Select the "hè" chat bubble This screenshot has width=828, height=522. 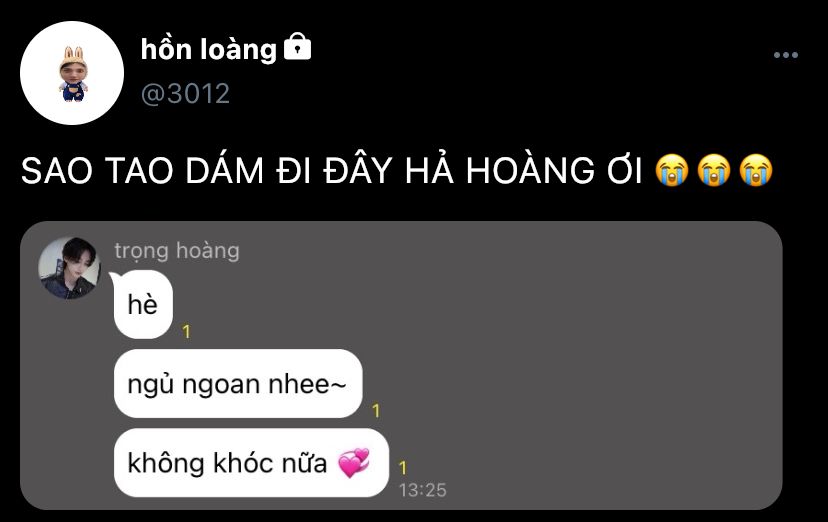click(143, 305)
